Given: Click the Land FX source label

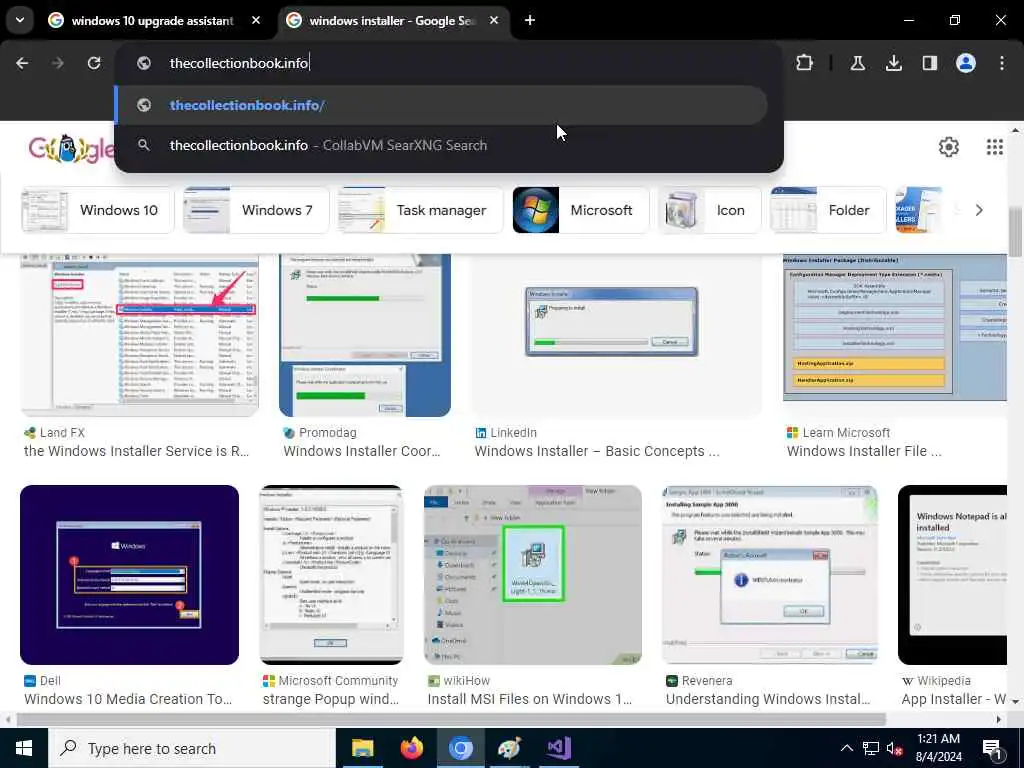Looking at the screenshot, I should point(62,432).
